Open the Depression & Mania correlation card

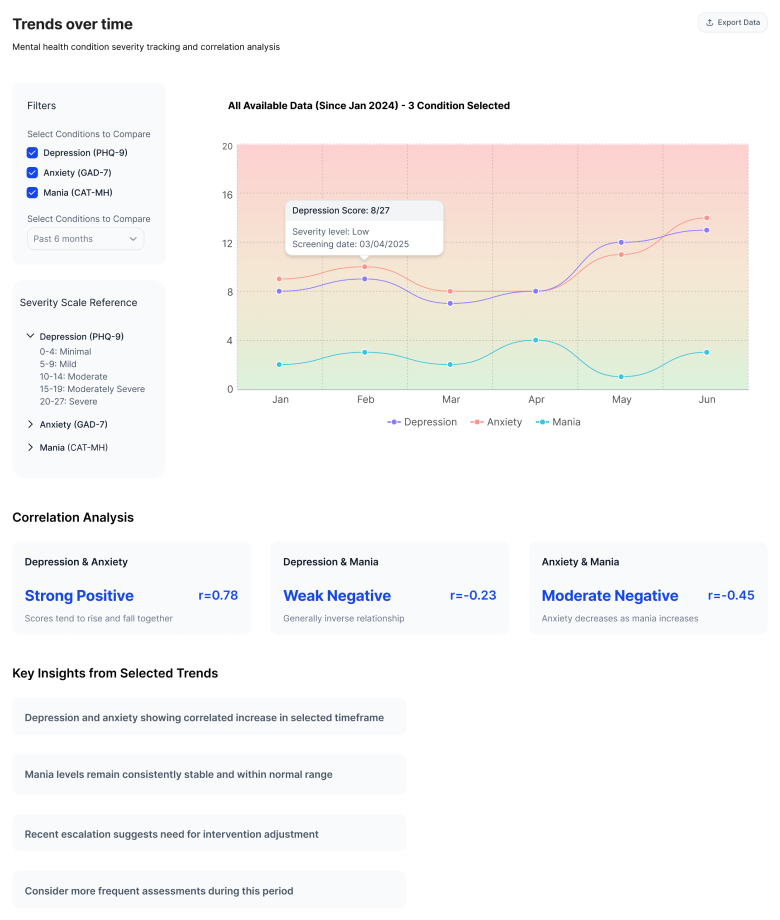coord(390,588)
